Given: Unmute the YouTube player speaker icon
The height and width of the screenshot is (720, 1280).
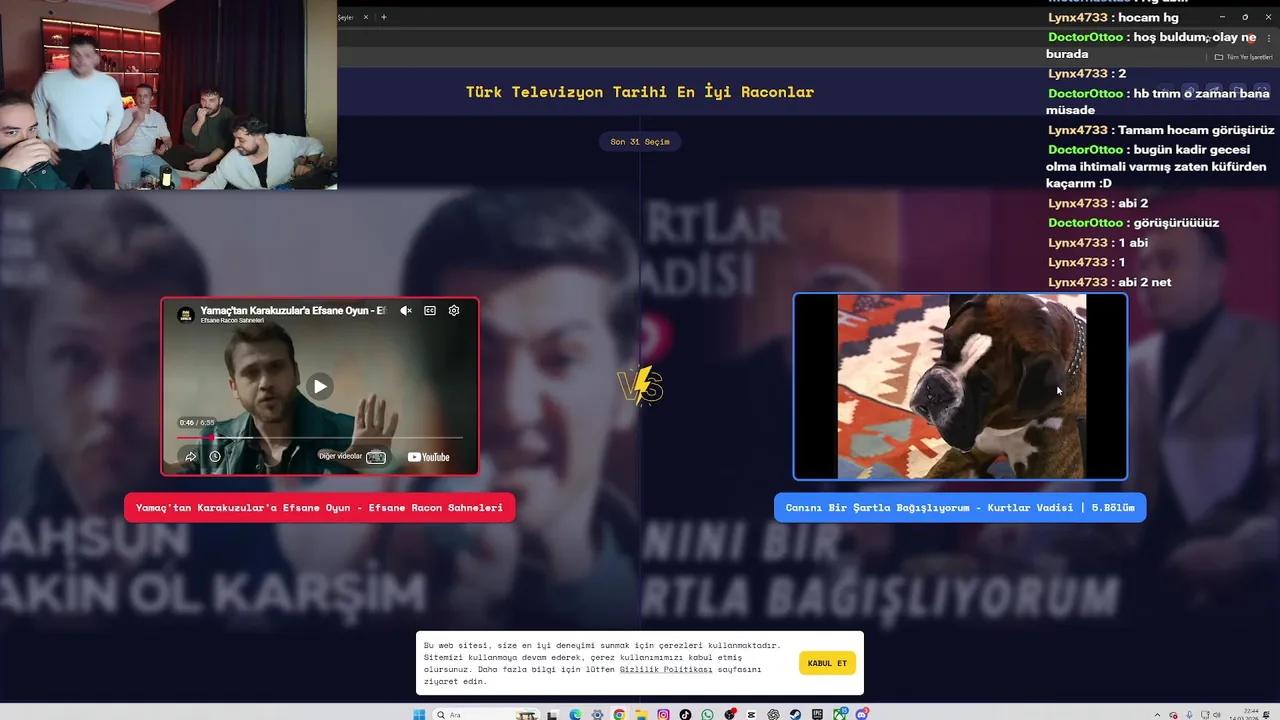Looking at the screenshot, I should pos(406,311).
